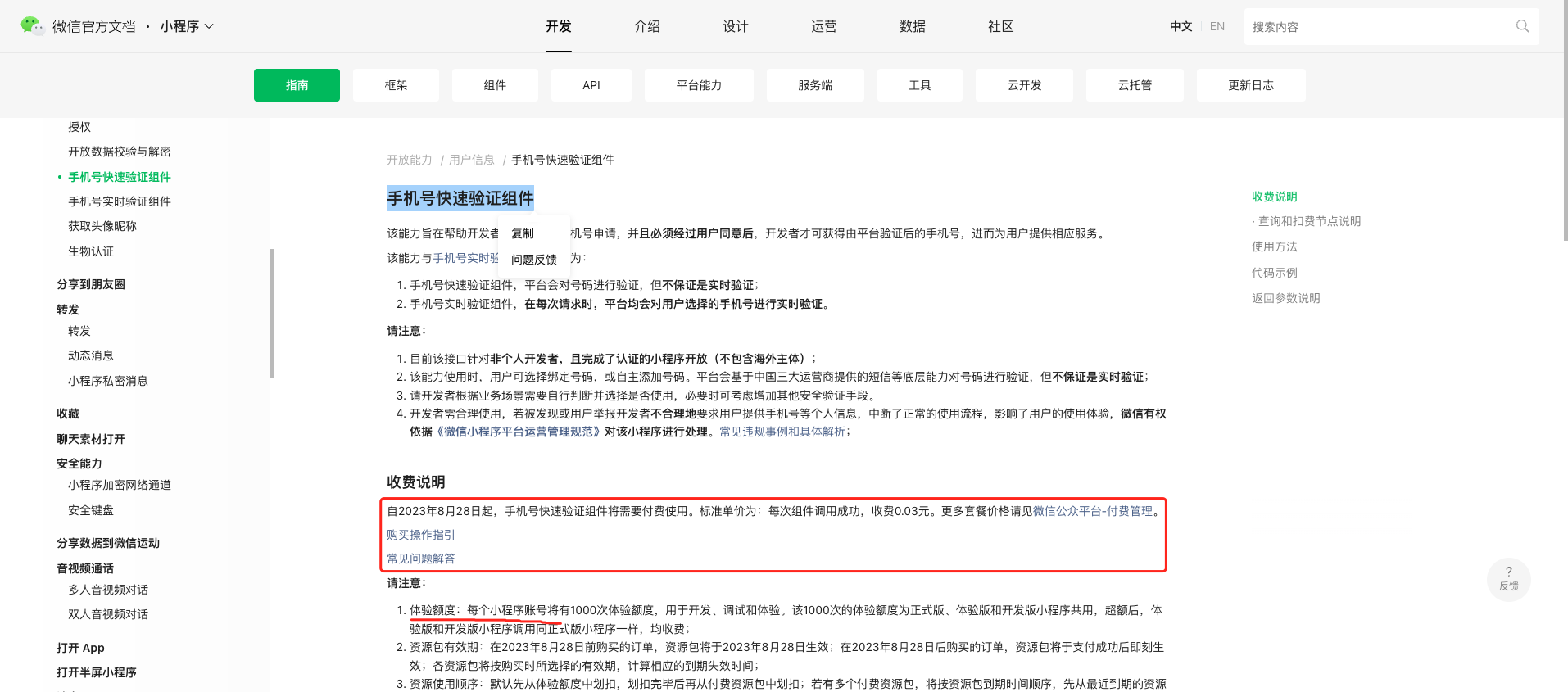Select EN language option
Screen dimensions: 1568x692
[1217, 26]
